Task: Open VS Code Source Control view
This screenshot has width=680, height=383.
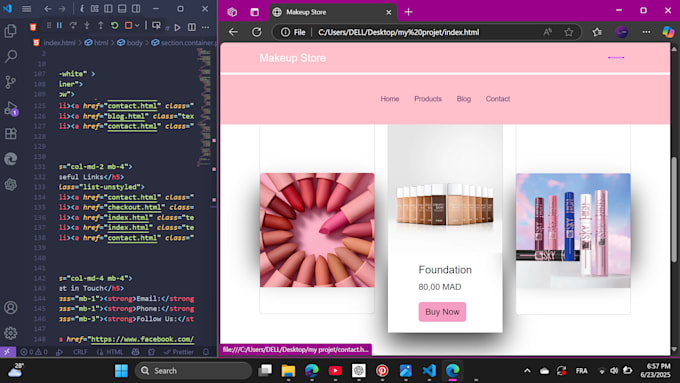Action: [x=10, y=82]
